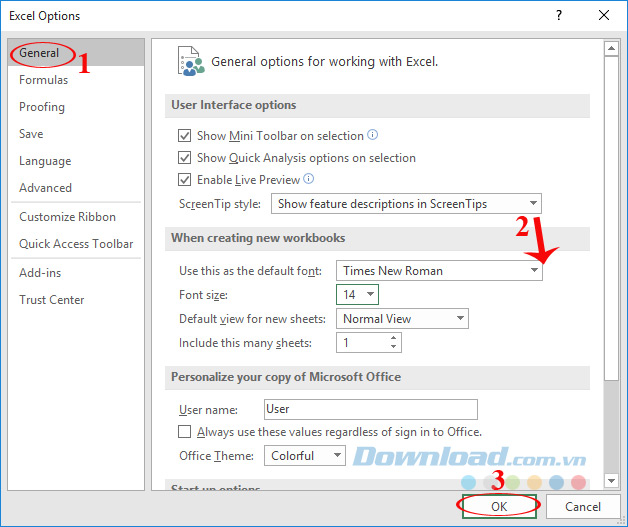Select Quick Access Toolbar category
The width and height of the screenshot is (628, 527).
tap(76, 244)
